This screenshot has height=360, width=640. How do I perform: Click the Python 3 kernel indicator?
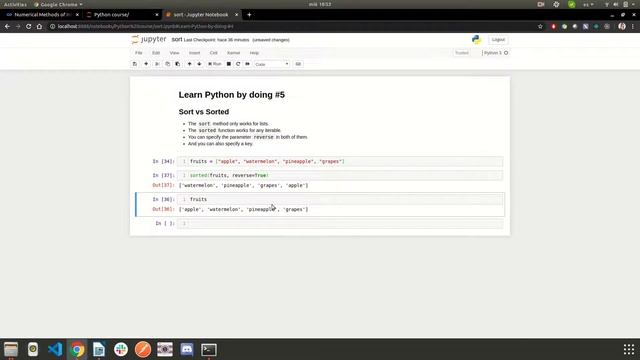click(x=495, y=53)
